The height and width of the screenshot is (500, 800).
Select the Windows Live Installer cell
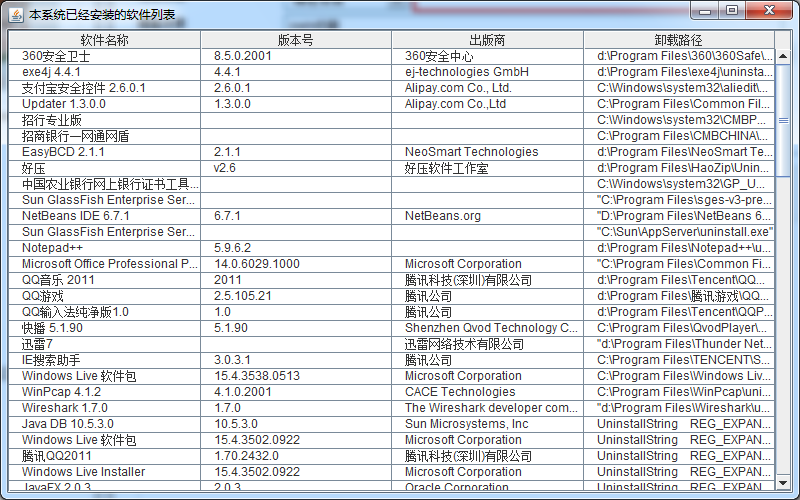tap(105, 472)
